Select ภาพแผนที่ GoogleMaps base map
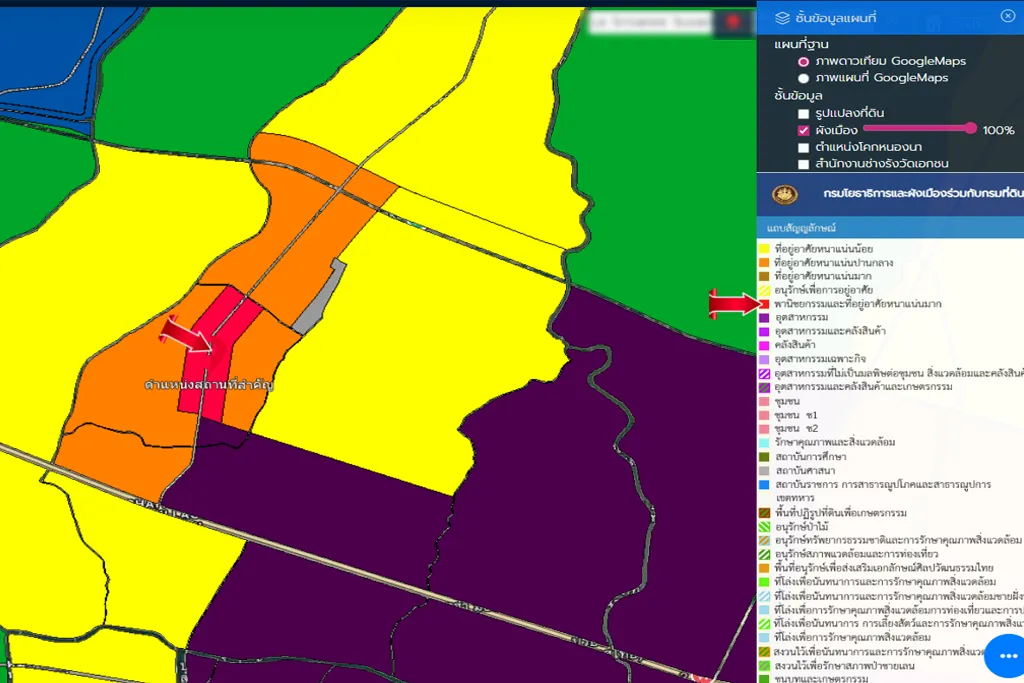Screen dimensions: 1024x683 (803, 78)
